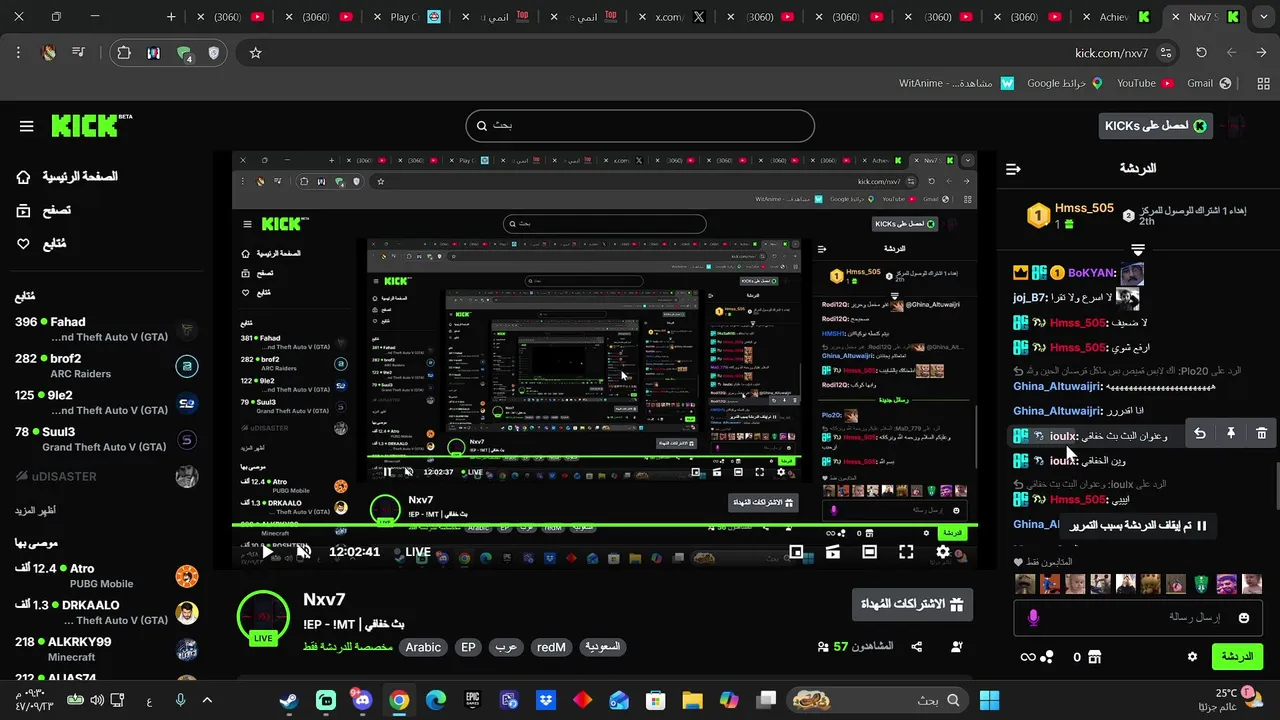The width and height of the screenshot is (1280, 720).
Task: Select the Arabic tag
Action: point(423,647)
